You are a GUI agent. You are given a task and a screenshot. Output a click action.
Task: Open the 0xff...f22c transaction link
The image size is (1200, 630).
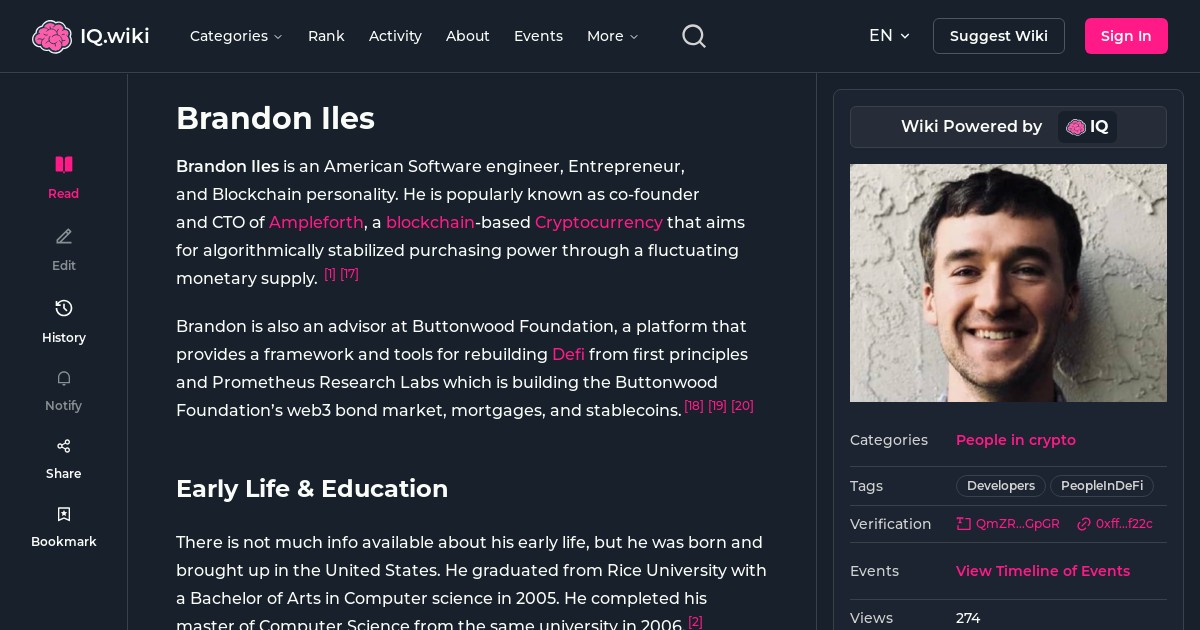[x=1115, y=523]
